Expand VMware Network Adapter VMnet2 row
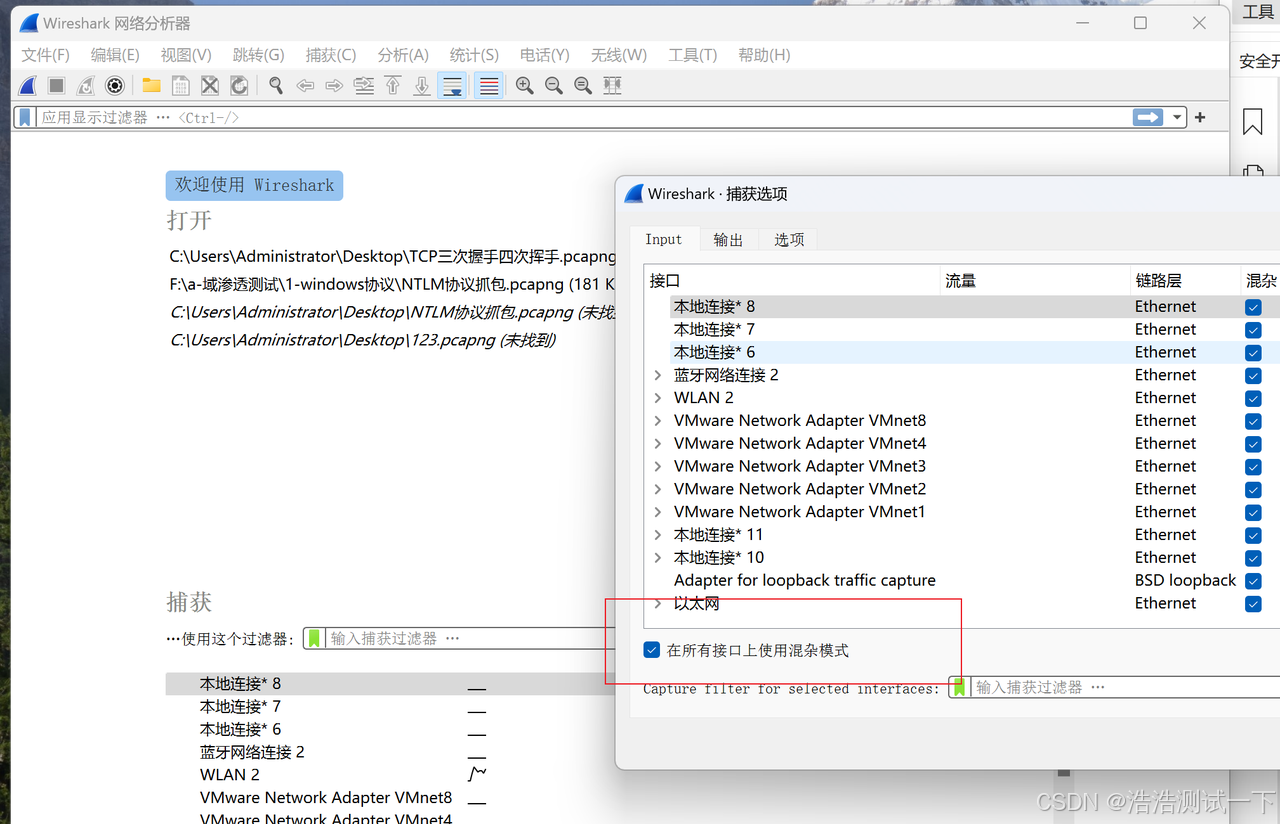 [658, 490]
